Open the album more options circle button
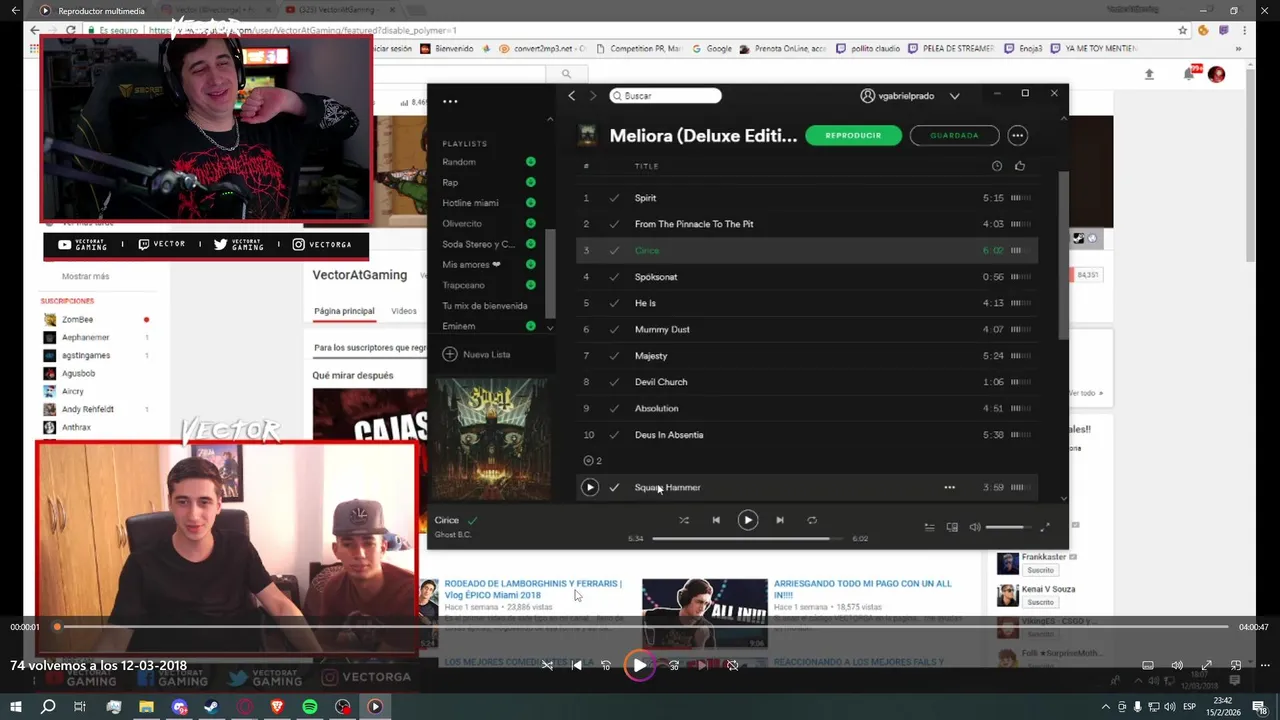1280x720 pixels. point(1018,135)
